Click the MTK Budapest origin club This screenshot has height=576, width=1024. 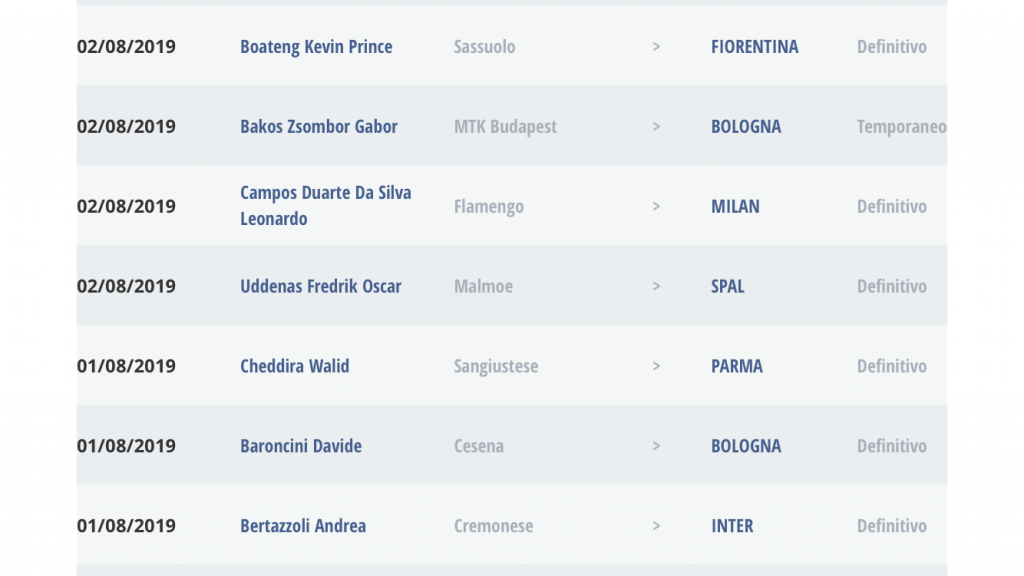pyautogui.click(x=505, y=126)
